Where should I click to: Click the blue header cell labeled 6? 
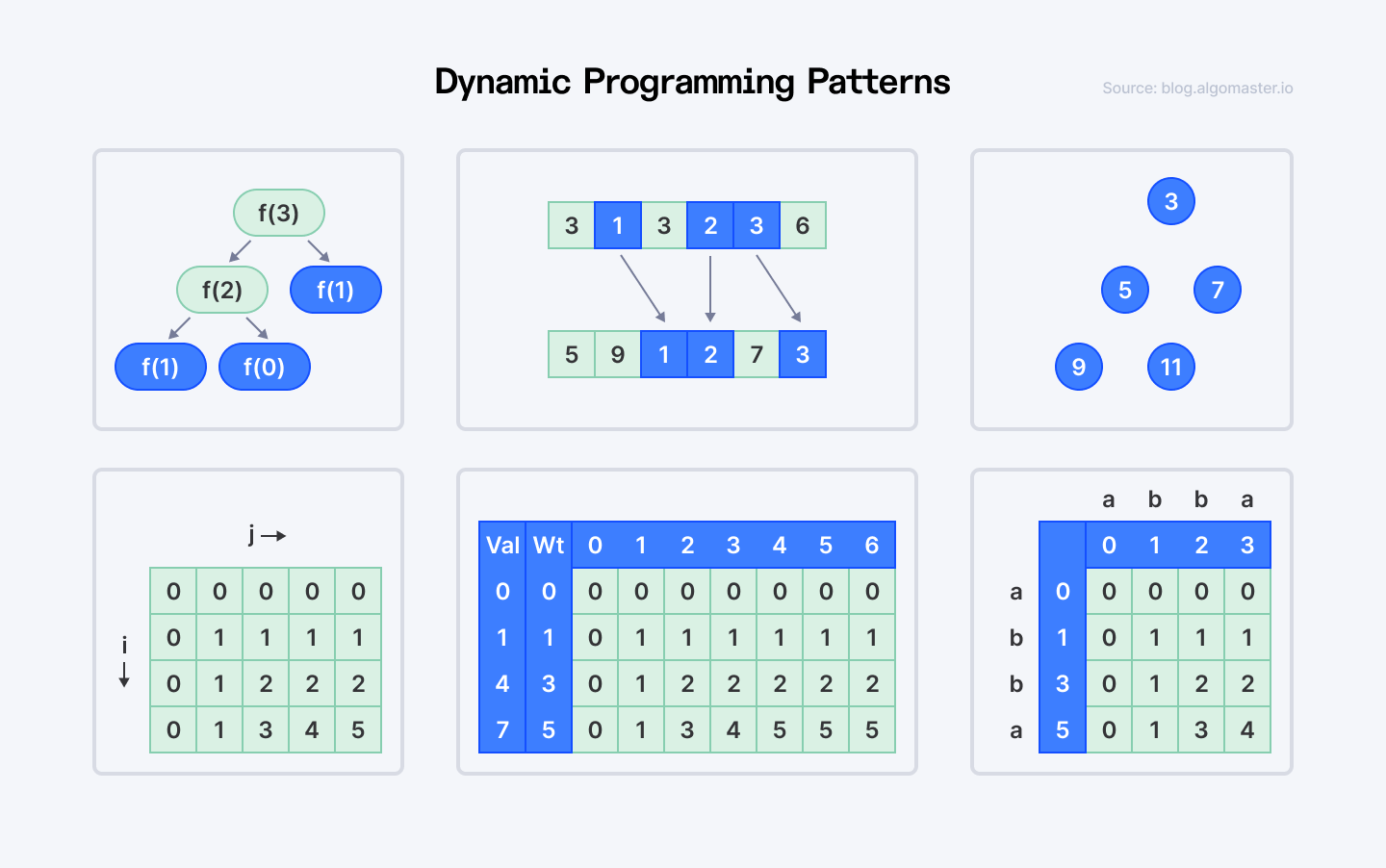click(x=871, y=545)
